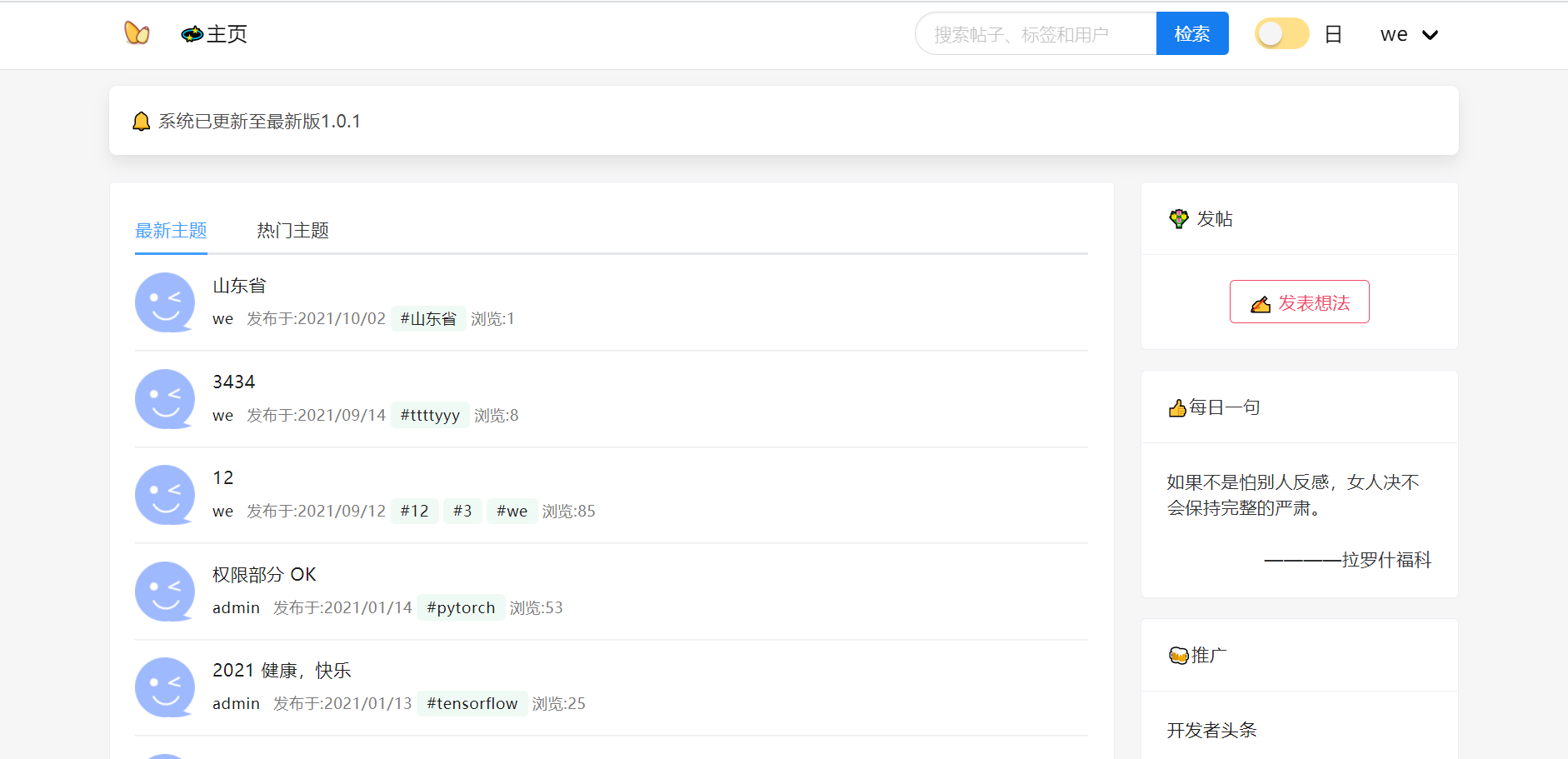Click the 浏览:1 view count
This screenshot has height=759, width=1568.
492,319
